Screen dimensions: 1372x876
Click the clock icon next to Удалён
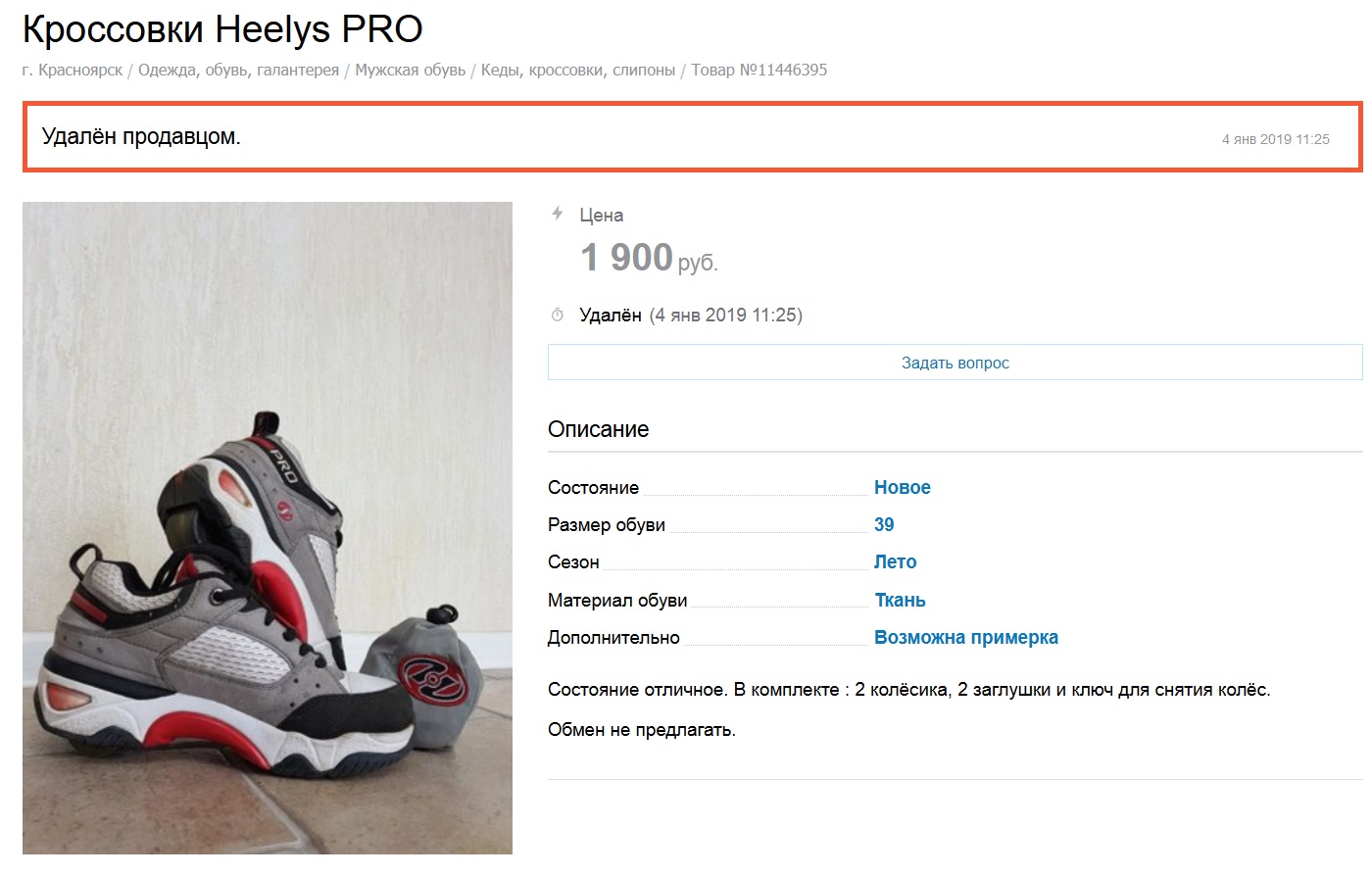tap(558, 315)
